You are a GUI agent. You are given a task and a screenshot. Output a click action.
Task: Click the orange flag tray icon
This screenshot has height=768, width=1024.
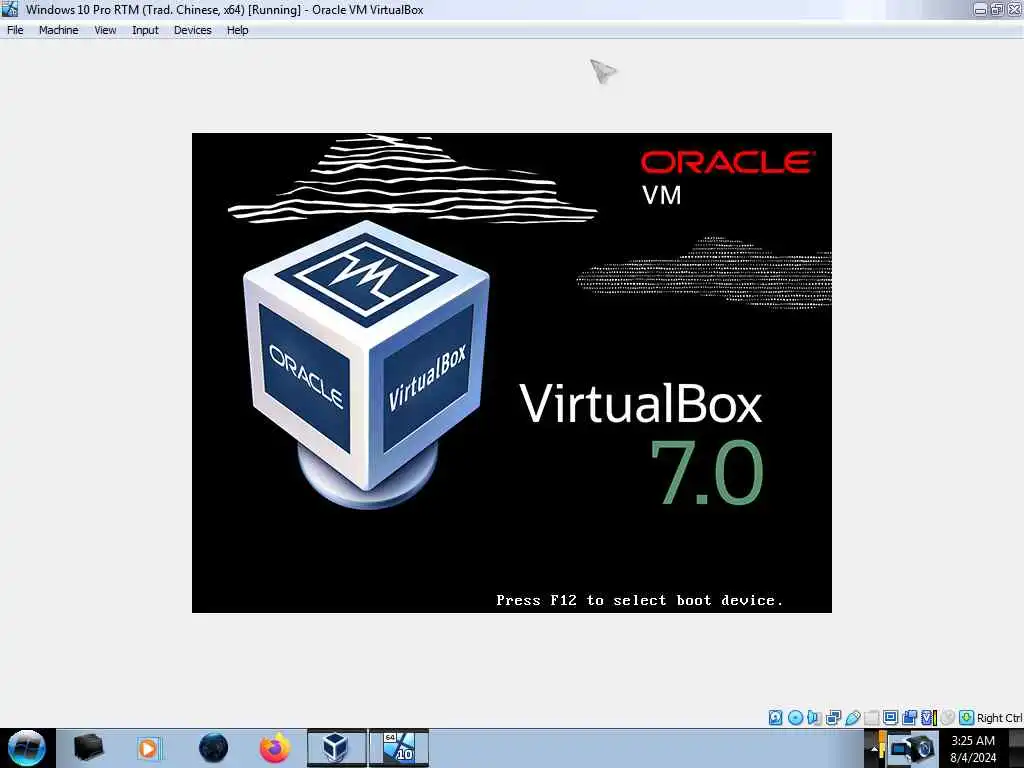(882, 746)
